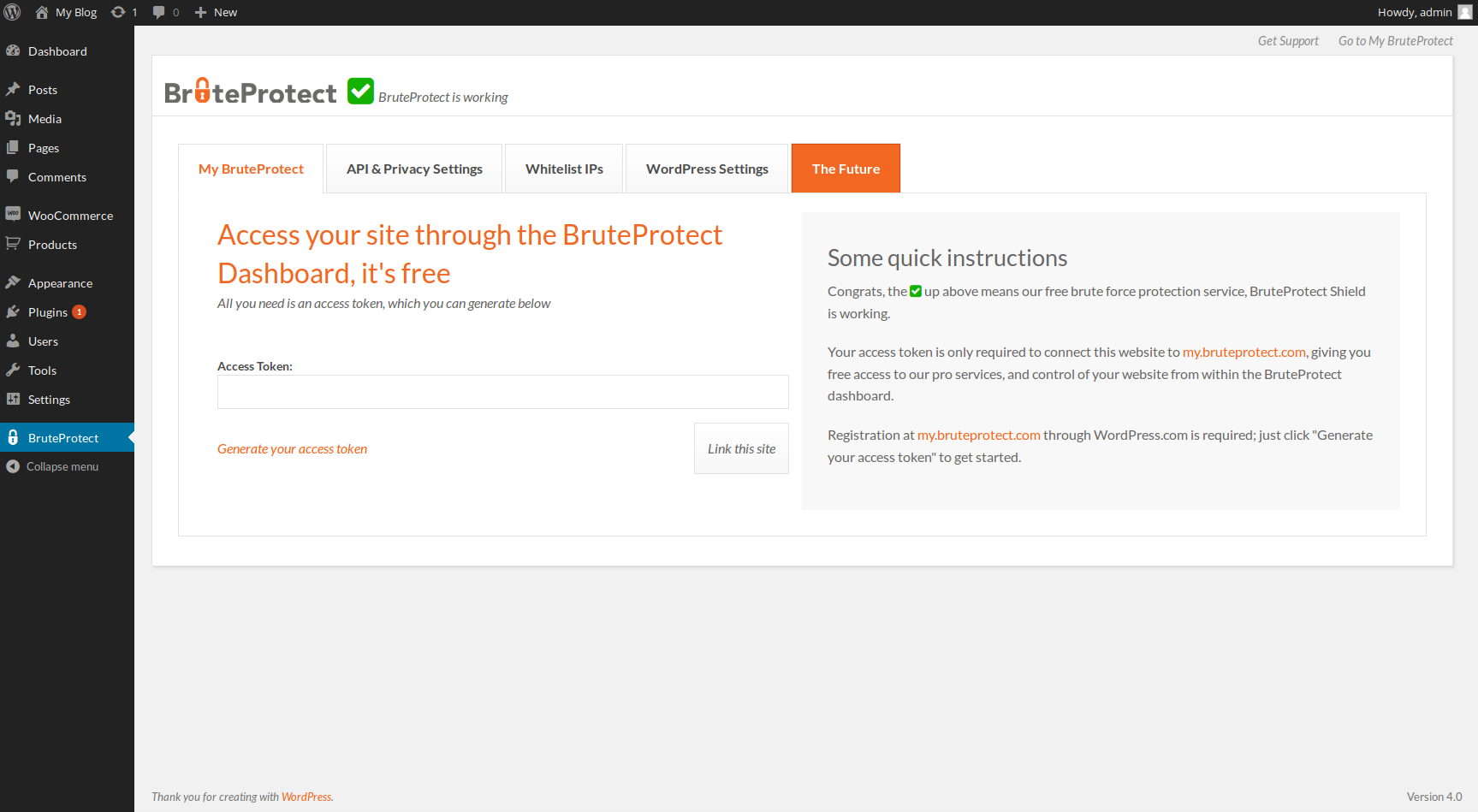Open the New content menu
This screenshot has height=812, width=1478.
(216, 12)
